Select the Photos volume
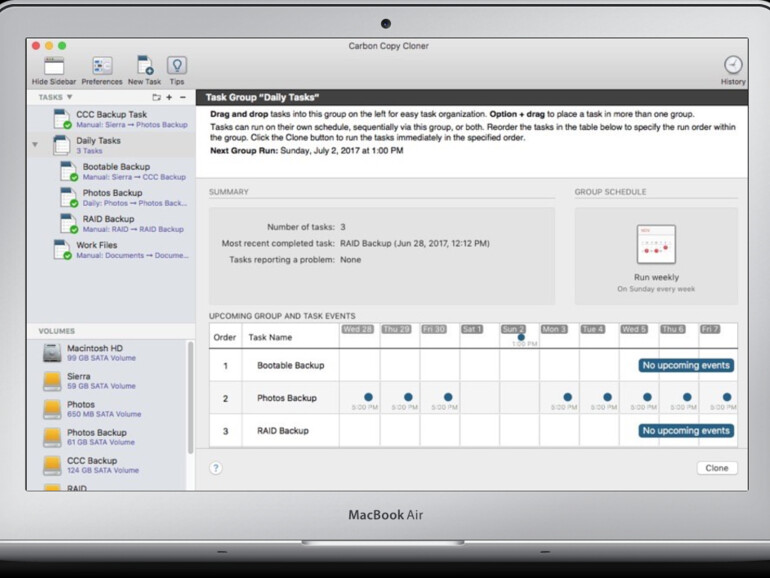The image size is (770, 578). (107, 409)
